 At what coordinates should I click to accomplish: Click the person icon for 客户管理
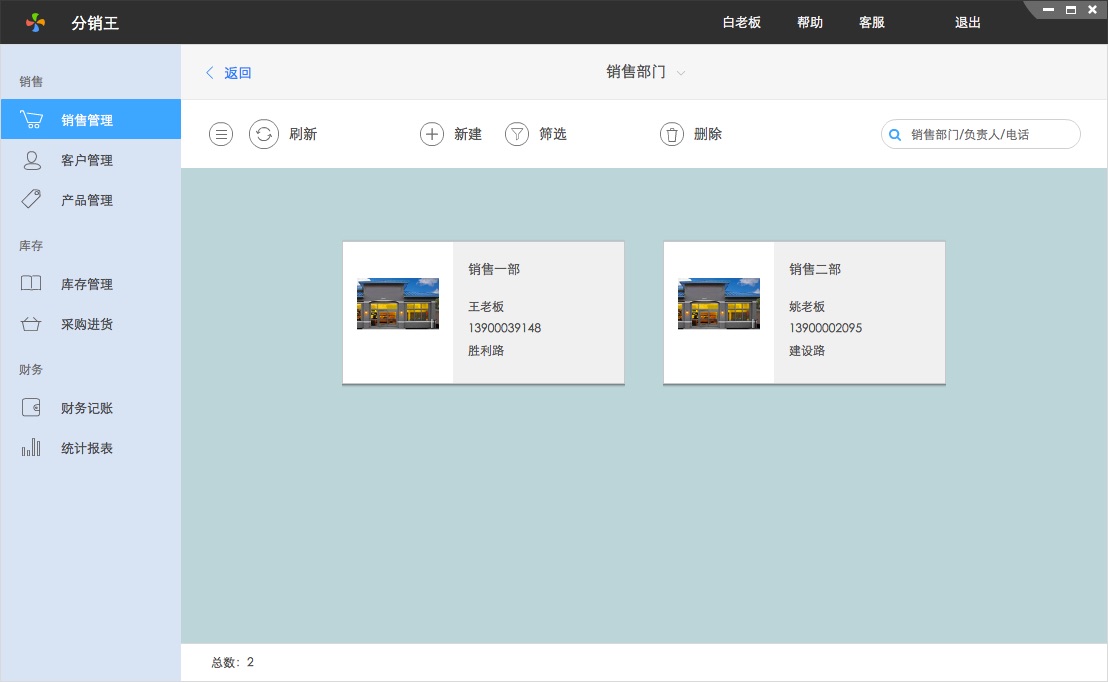[32, 160]
